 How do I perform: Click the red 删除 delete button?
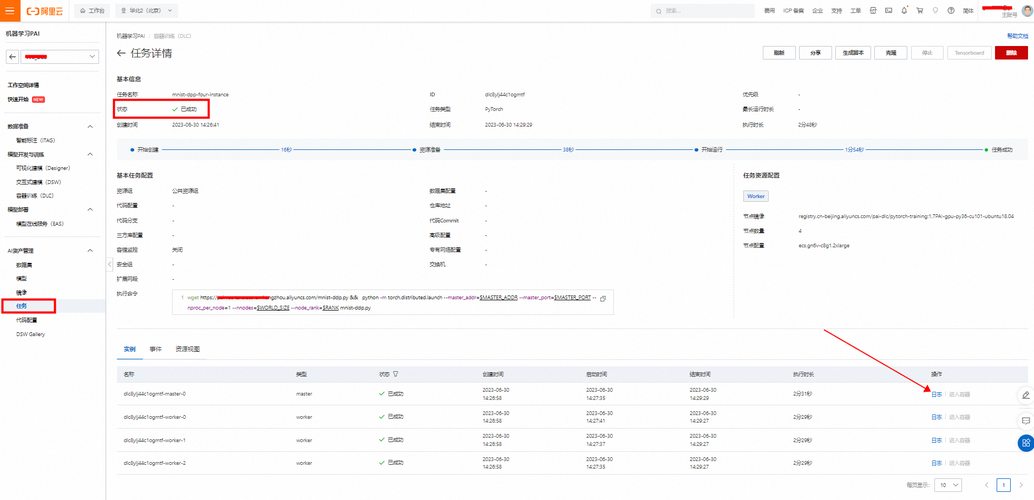coord(1011,53)
